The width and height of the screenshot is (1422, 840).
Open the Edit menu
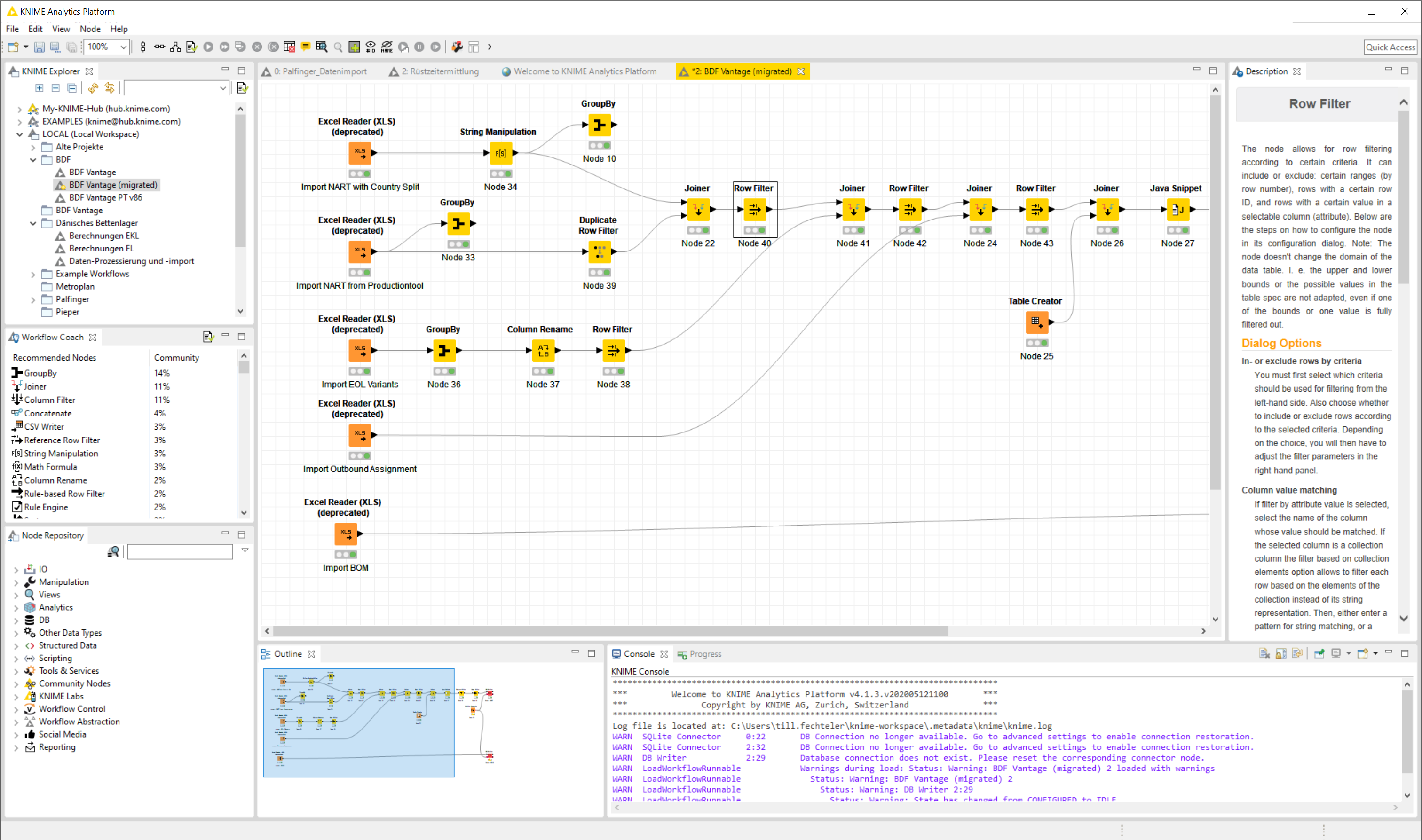(x=35, y=29)
